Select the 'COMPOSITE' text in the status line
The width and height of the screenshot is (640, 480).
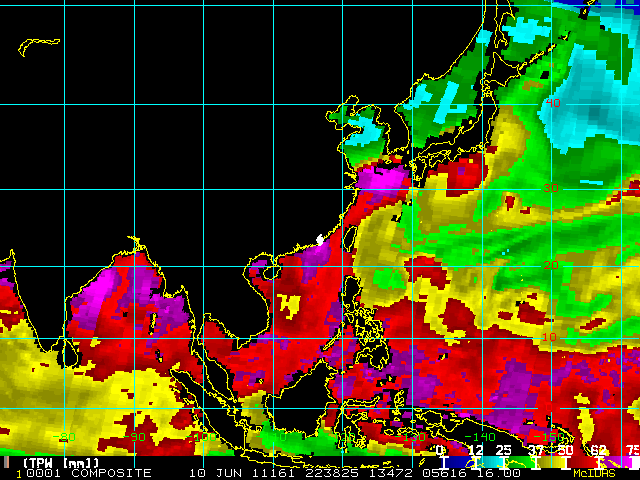[x=111, y=473]
